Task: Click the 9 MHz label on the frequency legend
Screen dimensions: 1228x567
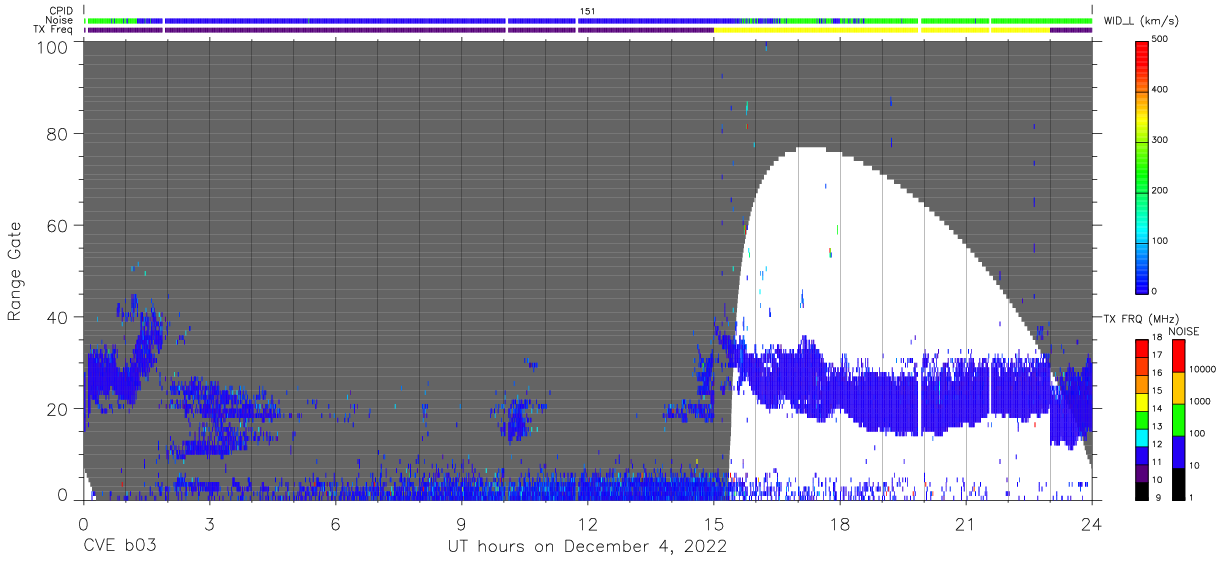Action: pyautogui.click(x=1159, y=498)
